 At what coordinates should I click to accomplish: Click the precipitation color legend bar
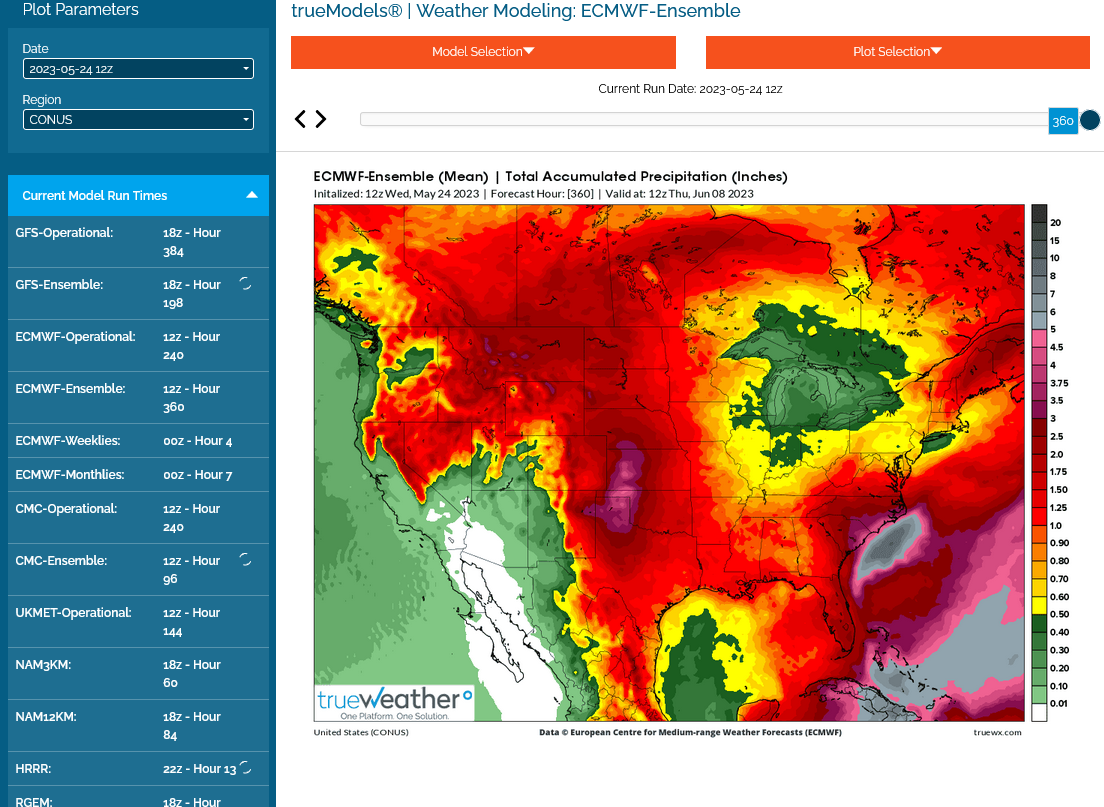(1039, 463)
